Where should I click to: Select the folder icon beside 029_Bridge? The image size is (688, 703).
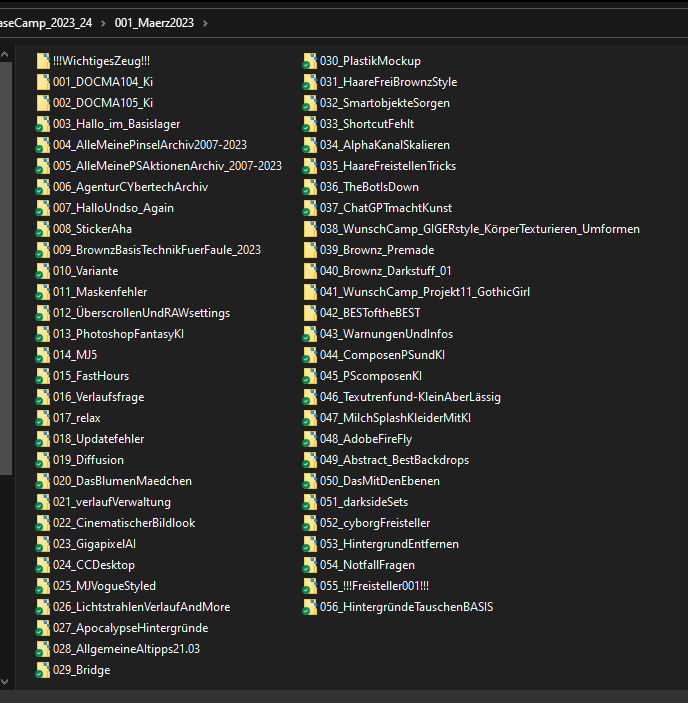43,670
